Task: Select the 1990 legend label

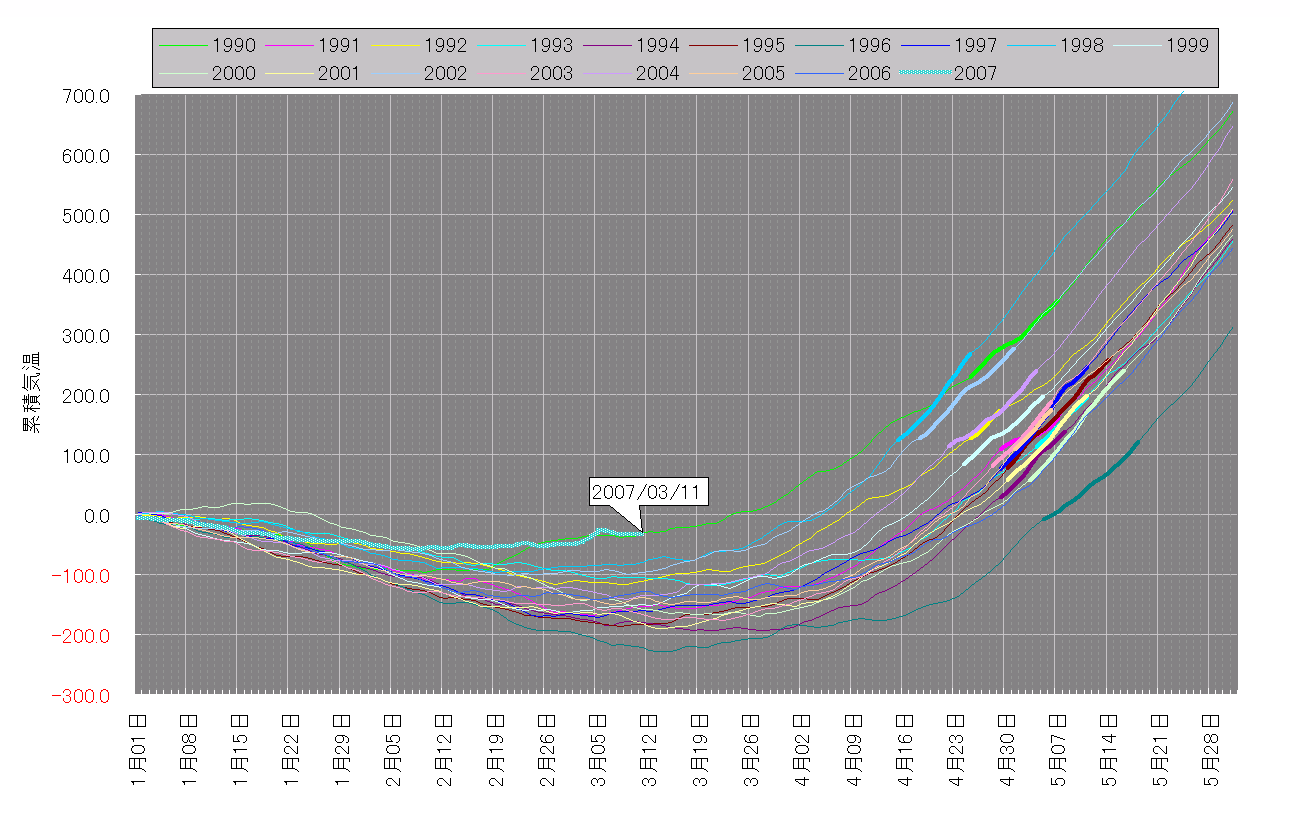Action: coord(233,46)
